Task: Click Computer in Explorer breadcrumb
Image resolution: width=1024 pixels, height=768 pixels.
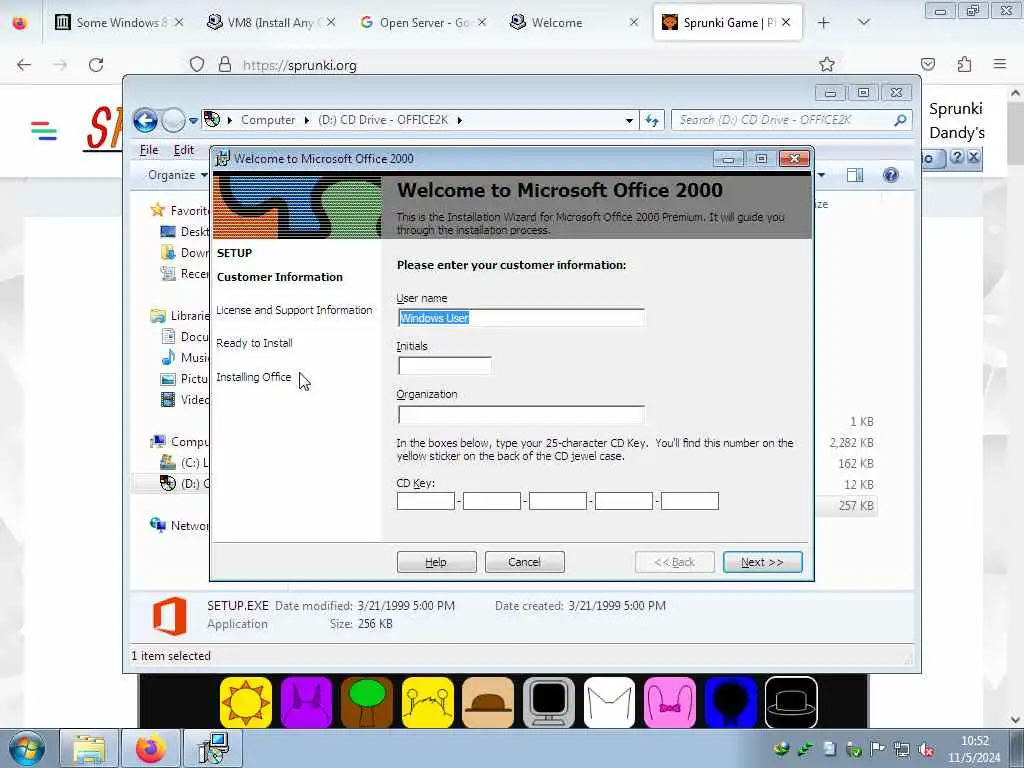Action: tap(268, 120)
